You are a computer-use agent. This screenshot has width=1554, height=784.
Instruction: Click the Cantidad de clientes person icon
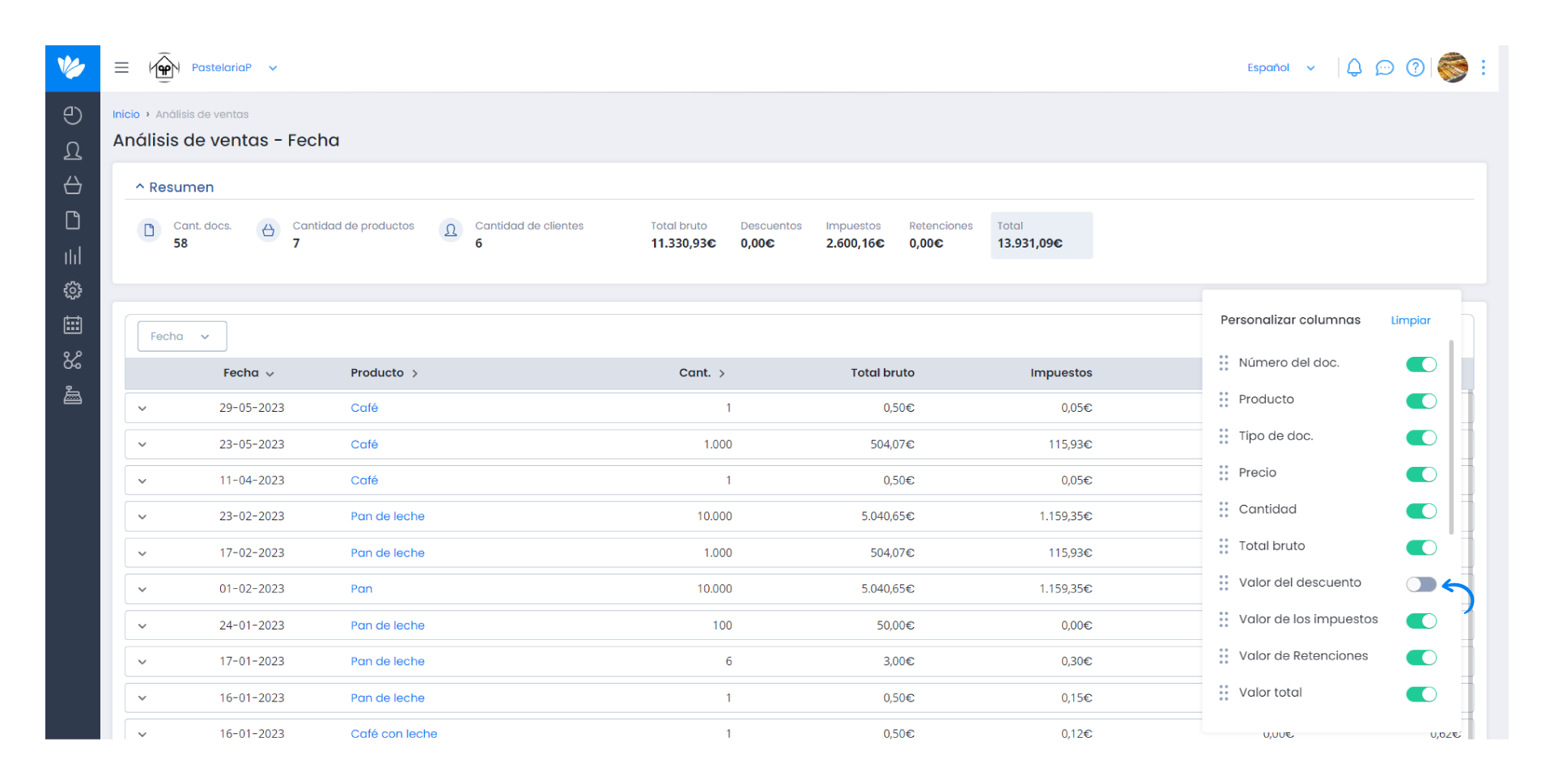[x=451, y=231]
